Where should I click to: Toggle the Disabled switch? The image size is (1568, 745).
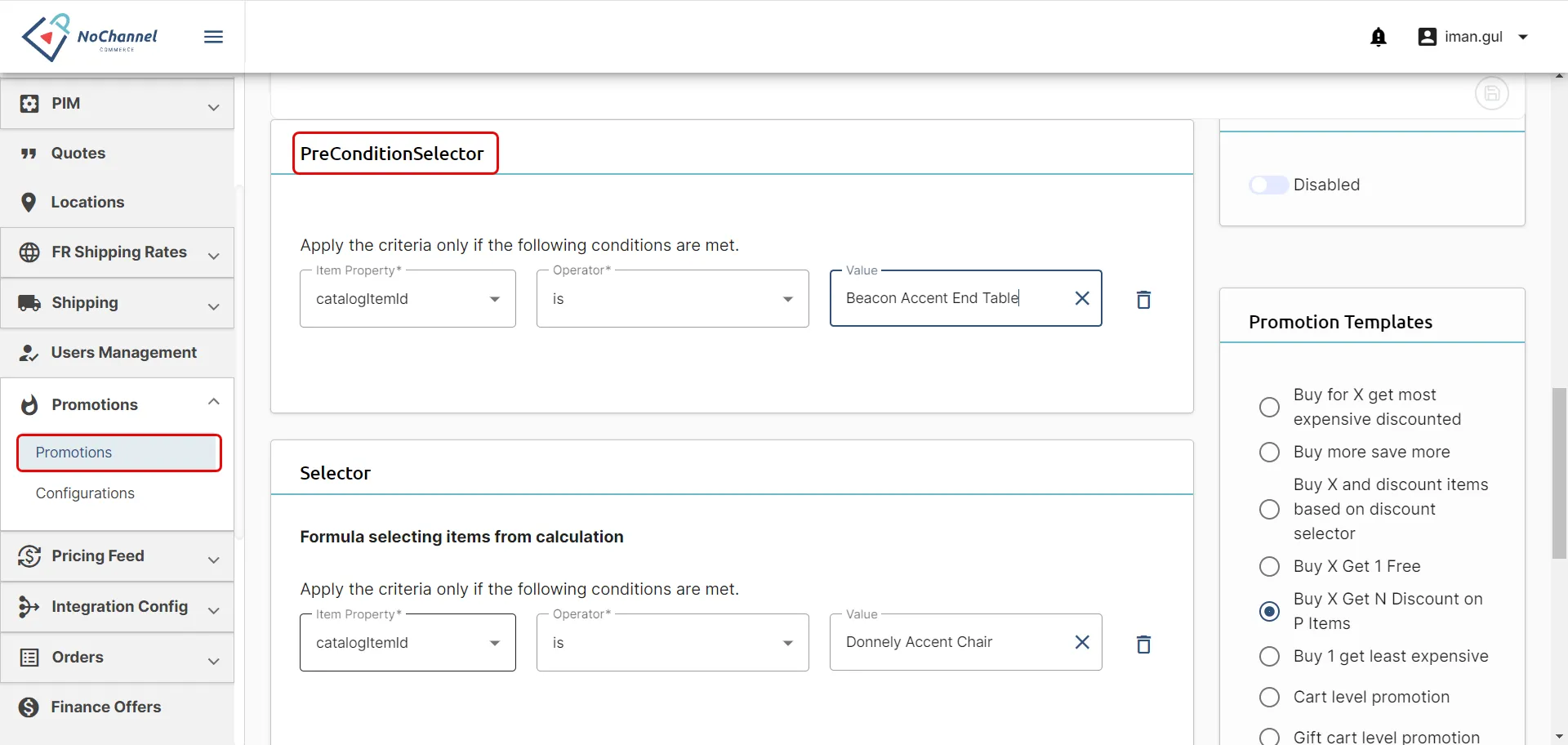coord(1268,185)
